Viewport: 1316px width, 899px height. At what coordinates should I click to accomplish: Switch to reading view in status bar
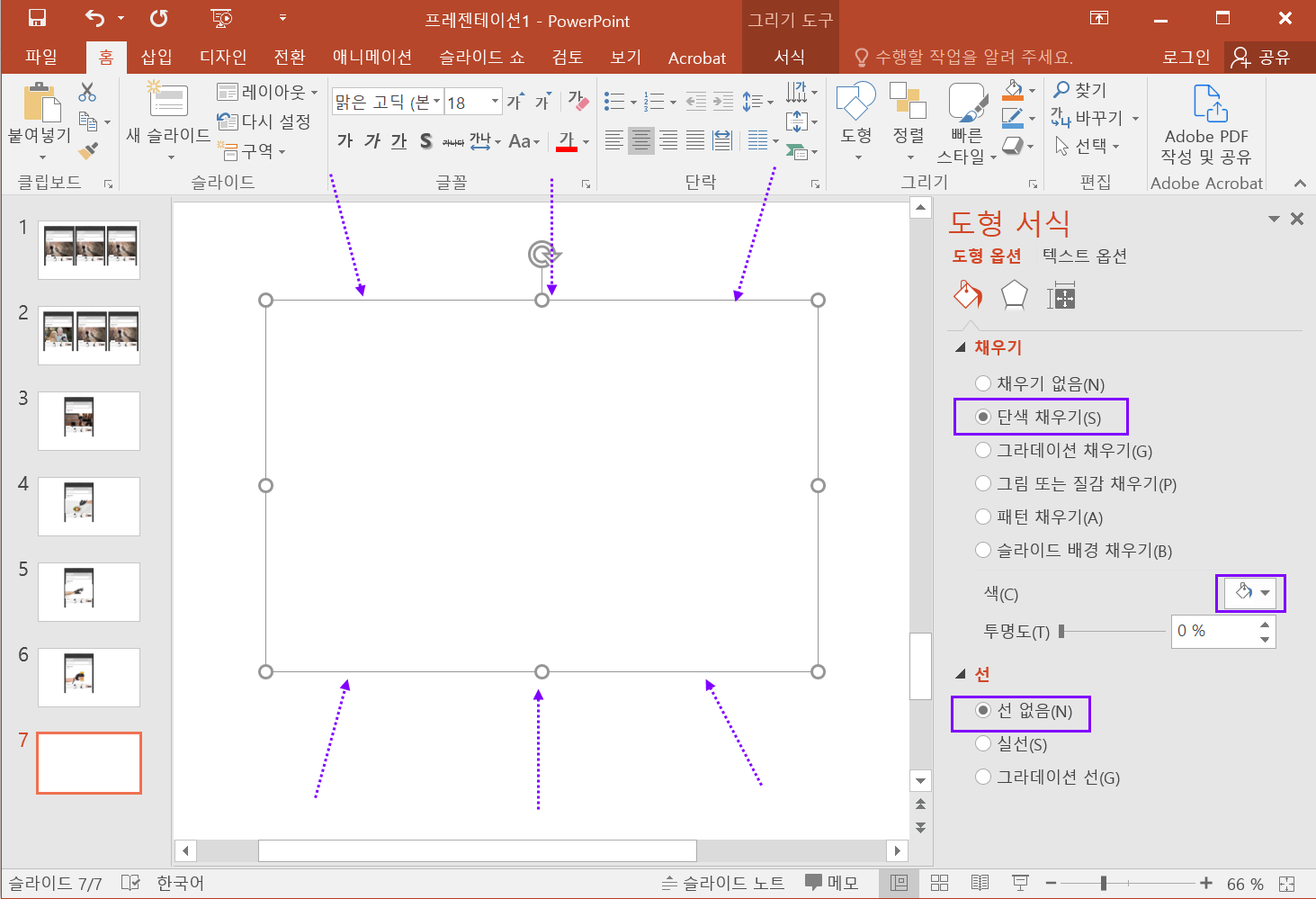click(980, 883)
